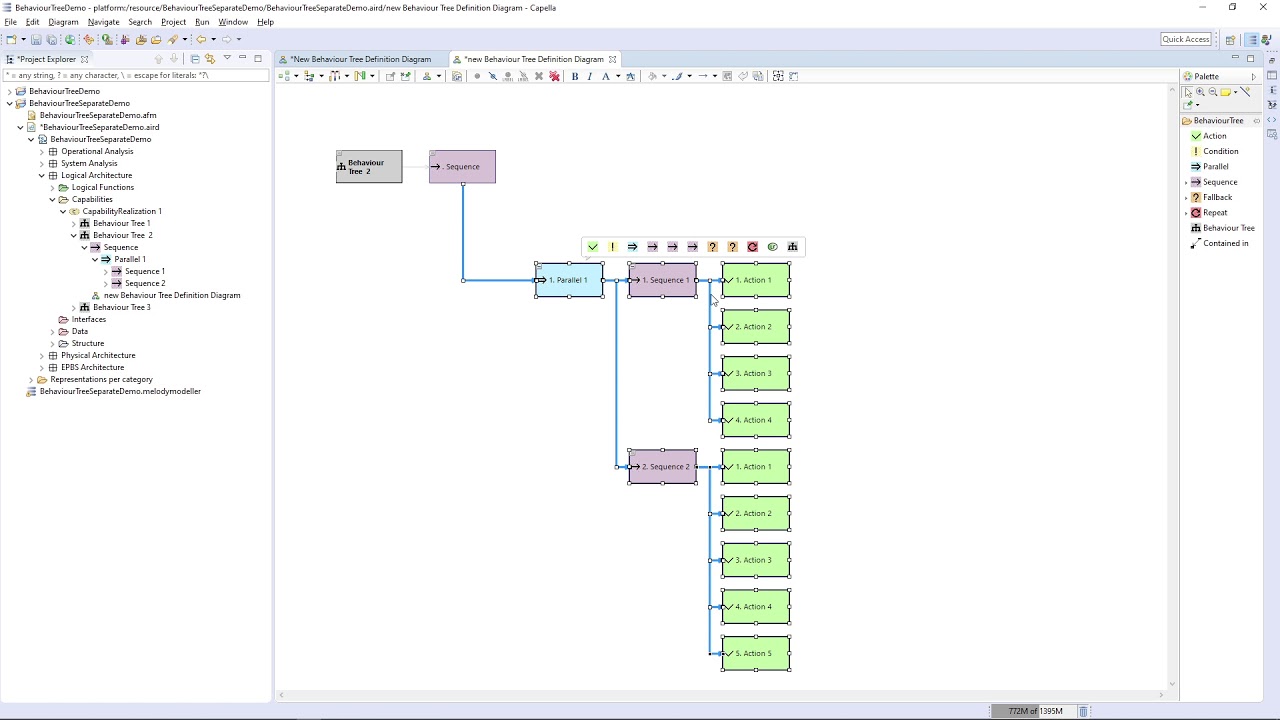Expand the Behaviour Tree 1 node
Viewport: 1280px width, 720px height.
73,223
